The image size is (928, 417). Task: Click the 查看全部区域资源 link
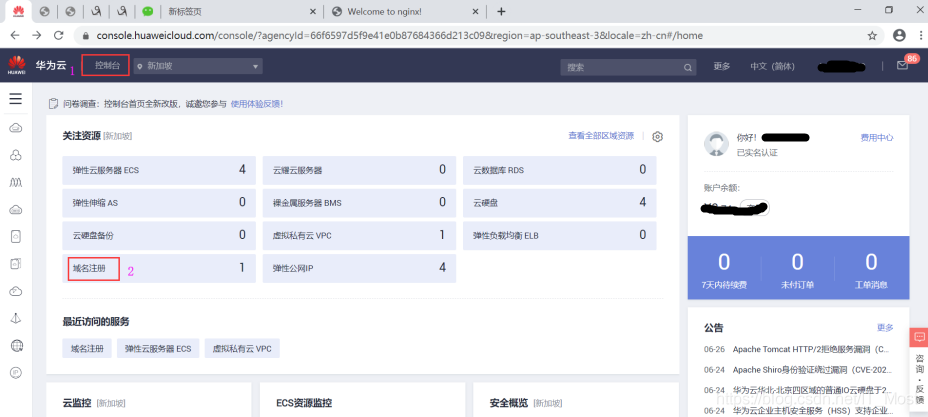(x=601, y=136)
